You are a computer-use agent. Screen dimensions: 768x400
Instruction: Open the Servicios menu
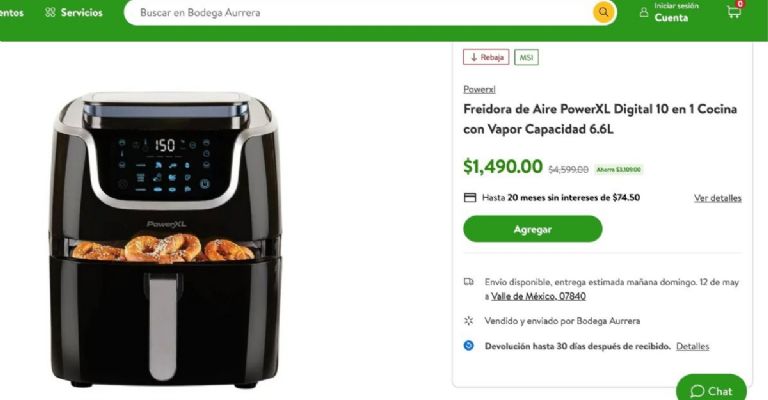pyautogui.click(x=73, y=12)
